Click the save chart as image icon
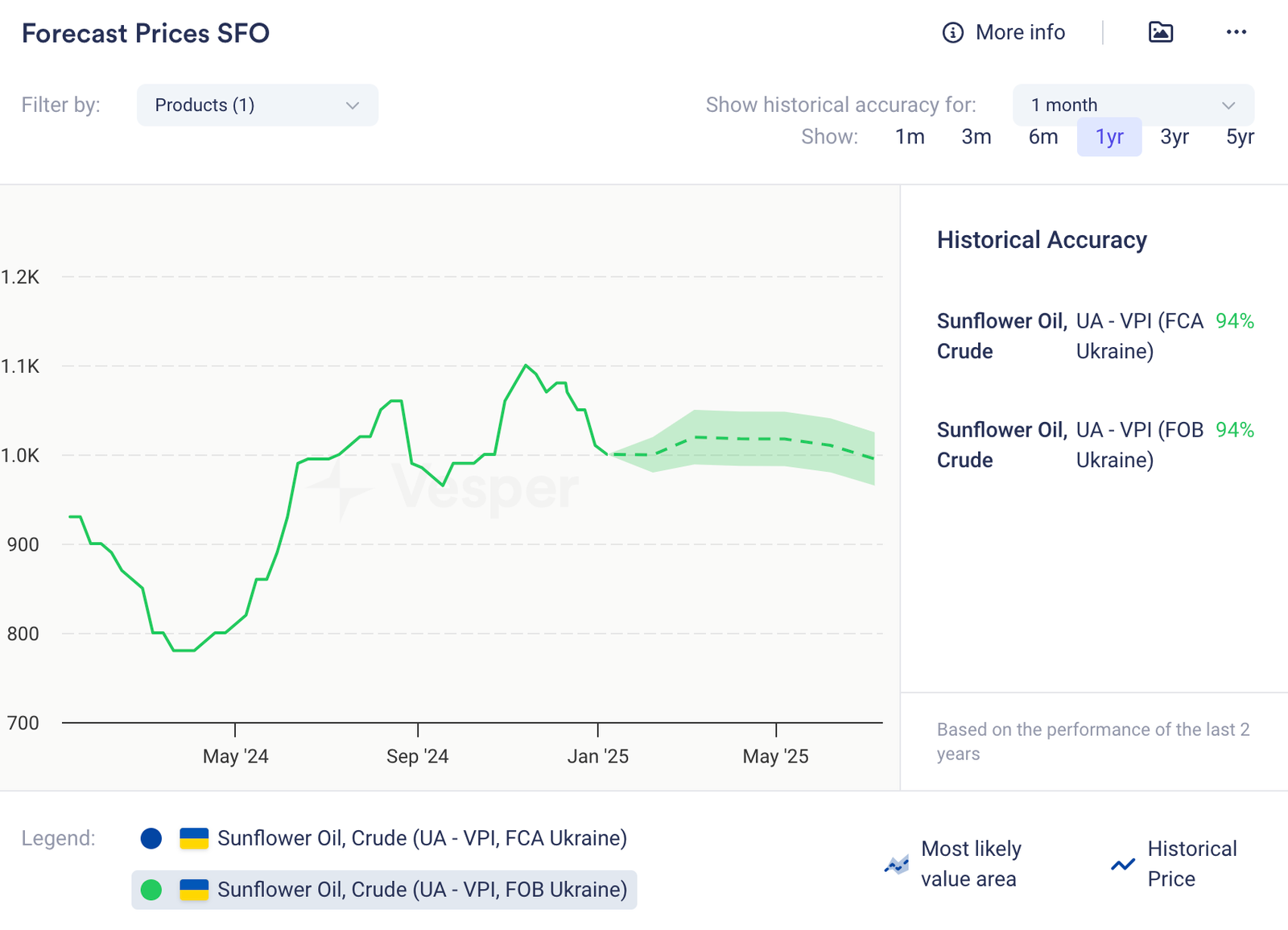Image resolution: width=1288 pixels, height=930 pixels. pyautogui.click(x=1160, y=32)
